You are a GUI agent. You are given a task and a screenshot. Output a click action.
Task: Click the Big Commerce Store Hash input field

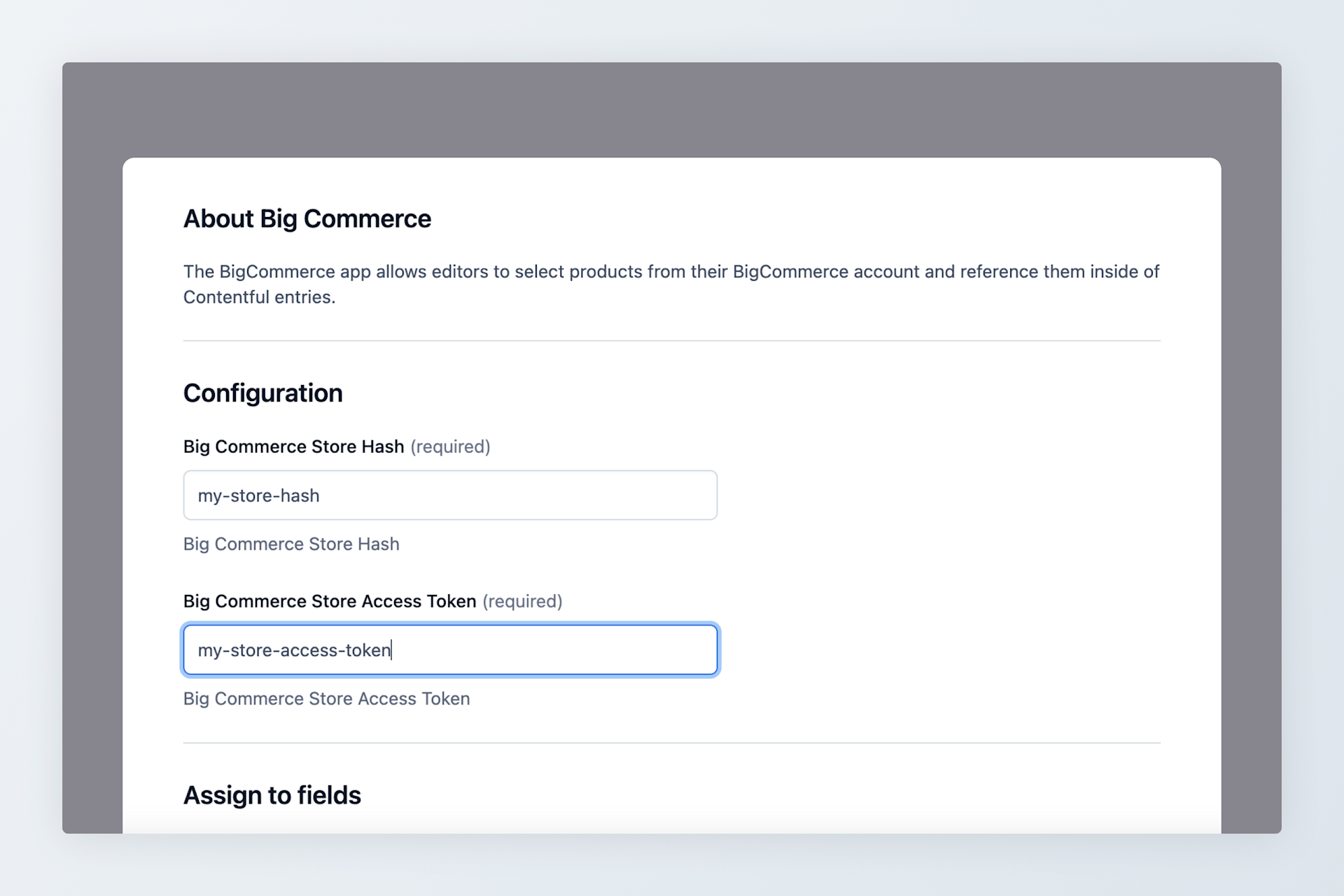coord(450,495)
